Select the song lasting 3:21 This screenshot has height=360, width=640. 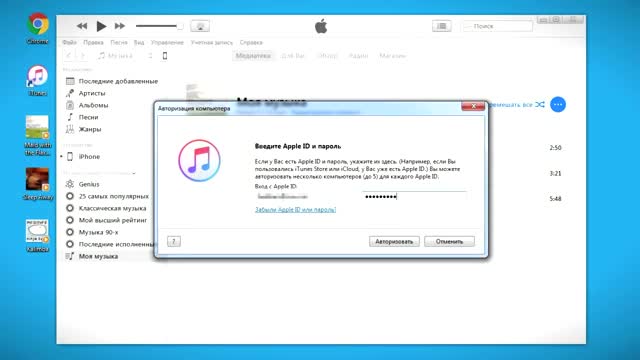click(x=555, y=173)
